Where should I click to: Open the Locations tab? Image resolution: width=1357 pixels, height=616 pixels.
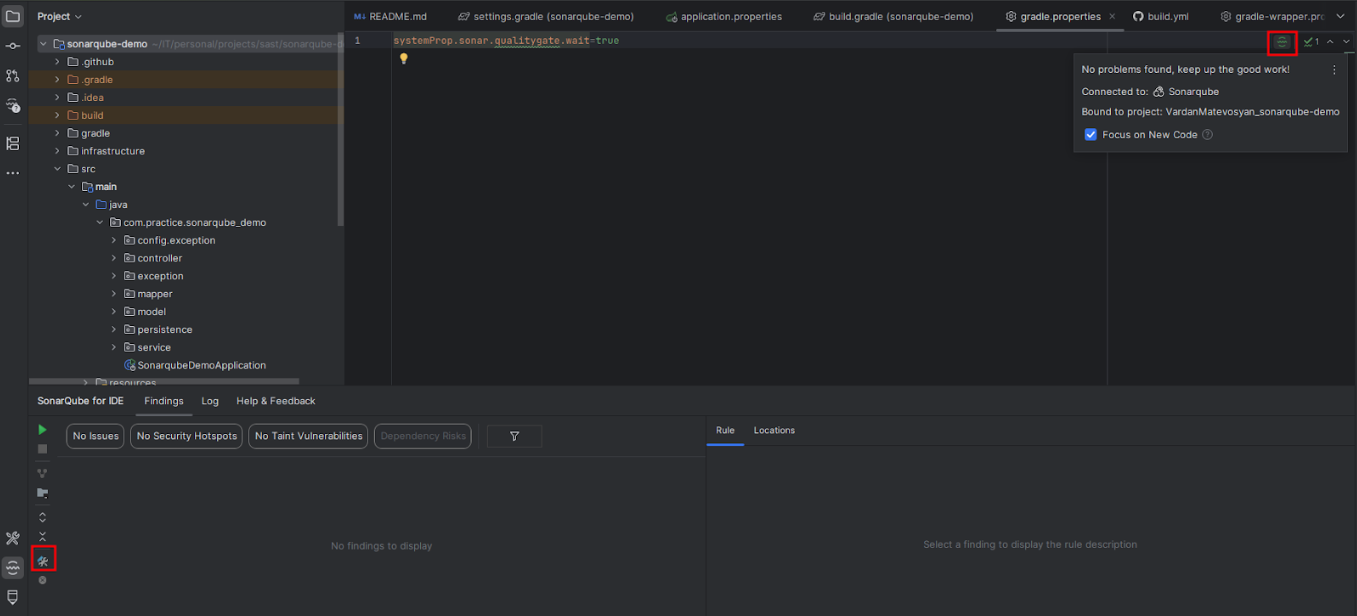click(774, 430)
